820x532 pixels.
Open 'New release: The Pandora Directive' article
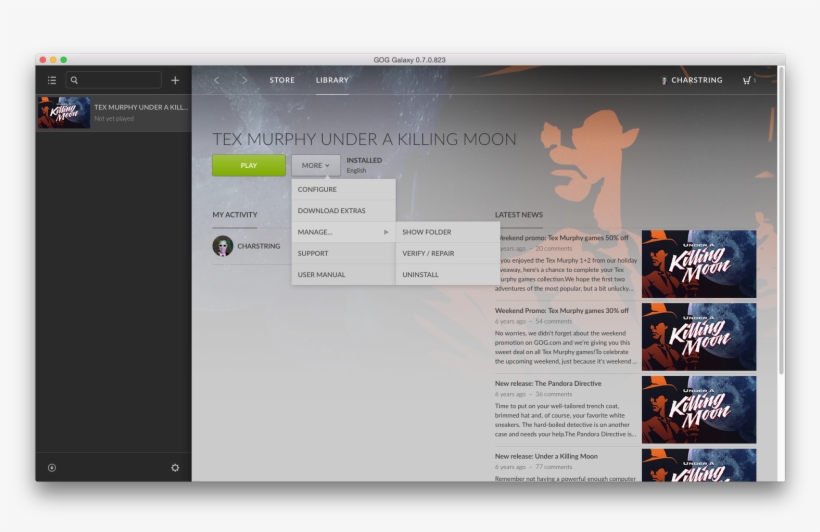point(548,383)
